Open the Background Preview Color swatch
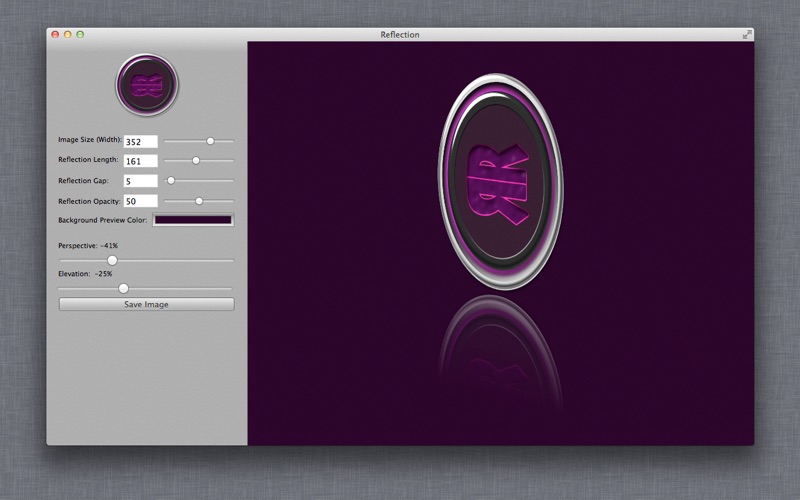This screenshot has width=800, height=500. (x=193, y=220)
